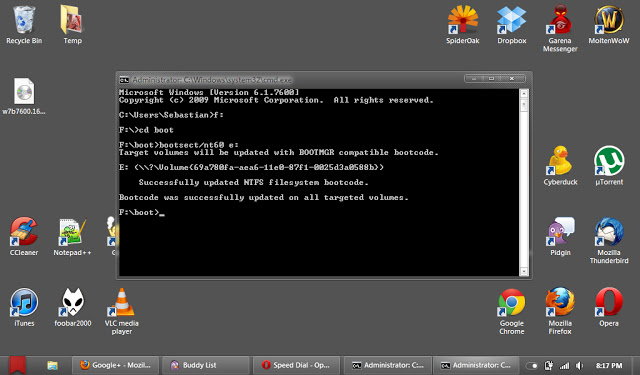640x375 pixels.
Task: Launch MoltenWoW desktop shortcut
Action: [x=609, y=24]
